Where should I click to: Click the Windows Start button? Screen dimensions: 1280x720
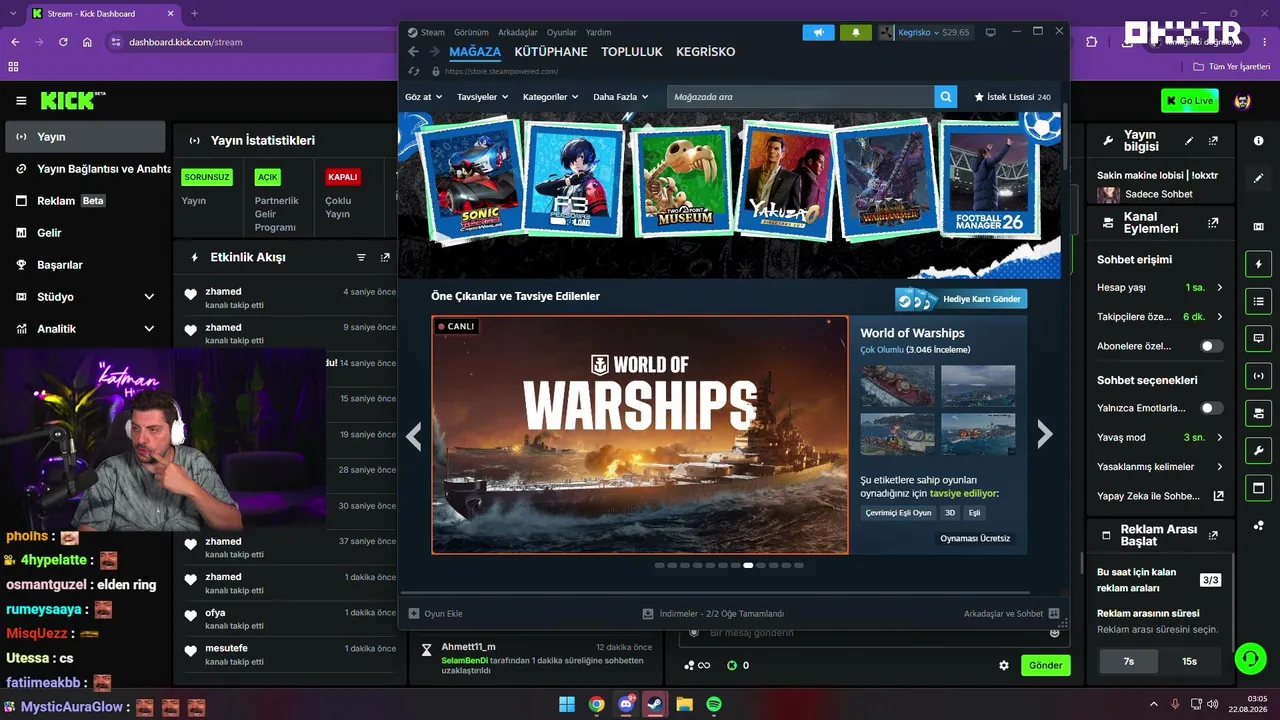[x=567, y=704]
